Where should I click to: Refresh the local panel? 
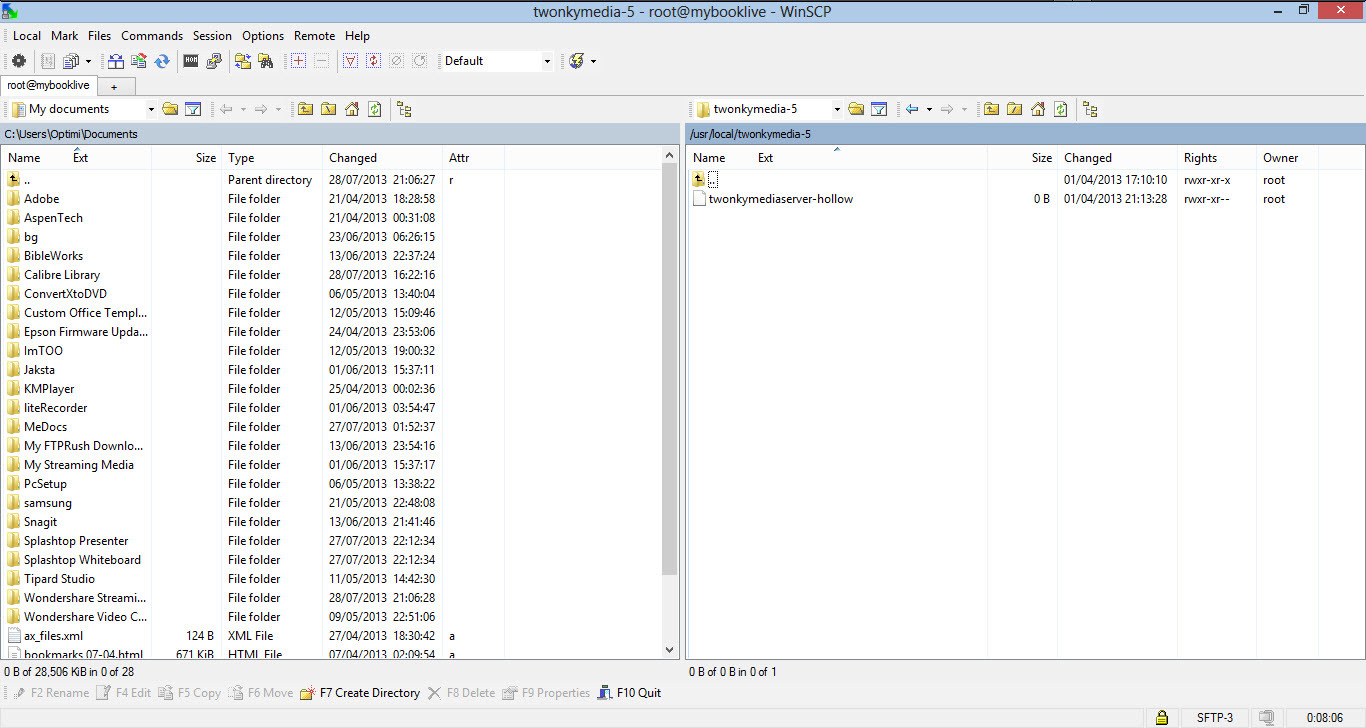[375, 109]
